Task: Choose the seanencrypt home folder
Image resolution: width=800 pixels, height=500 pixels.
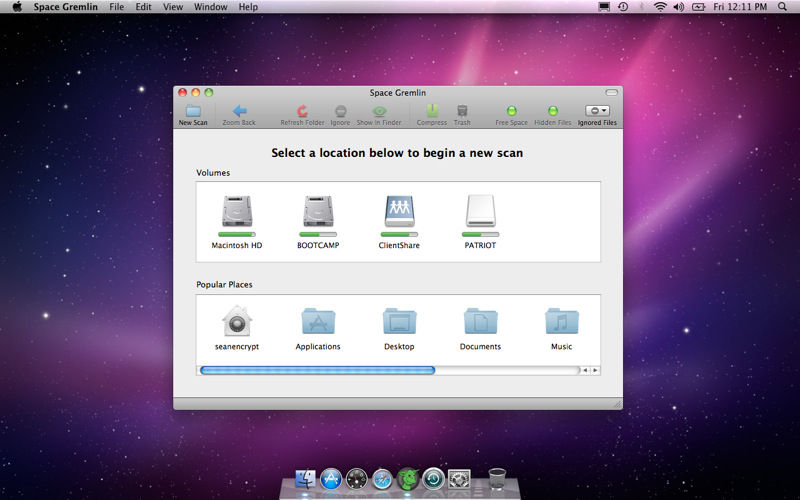Action: [237, 320]
